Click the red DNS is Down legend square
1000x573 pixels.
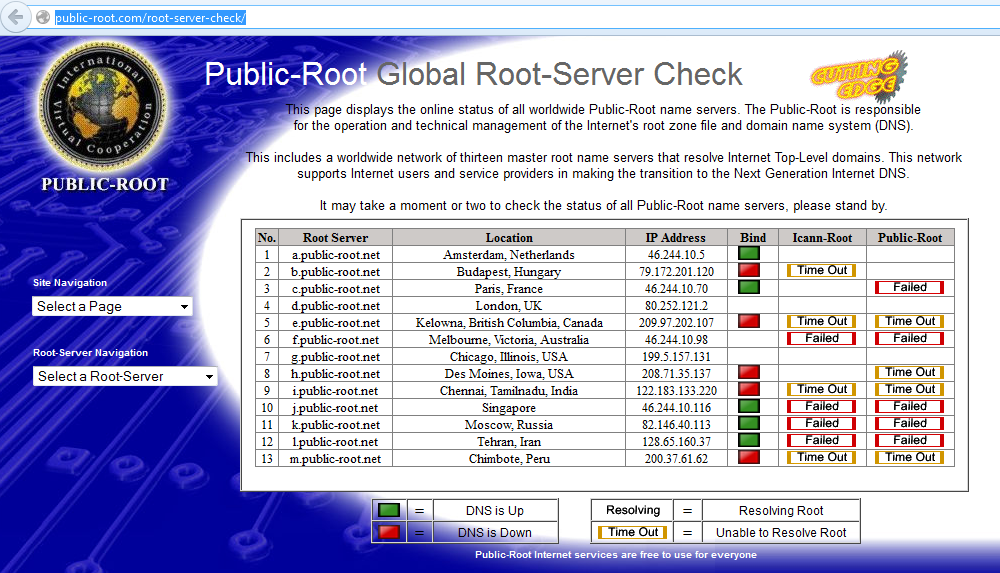(389, 532)
